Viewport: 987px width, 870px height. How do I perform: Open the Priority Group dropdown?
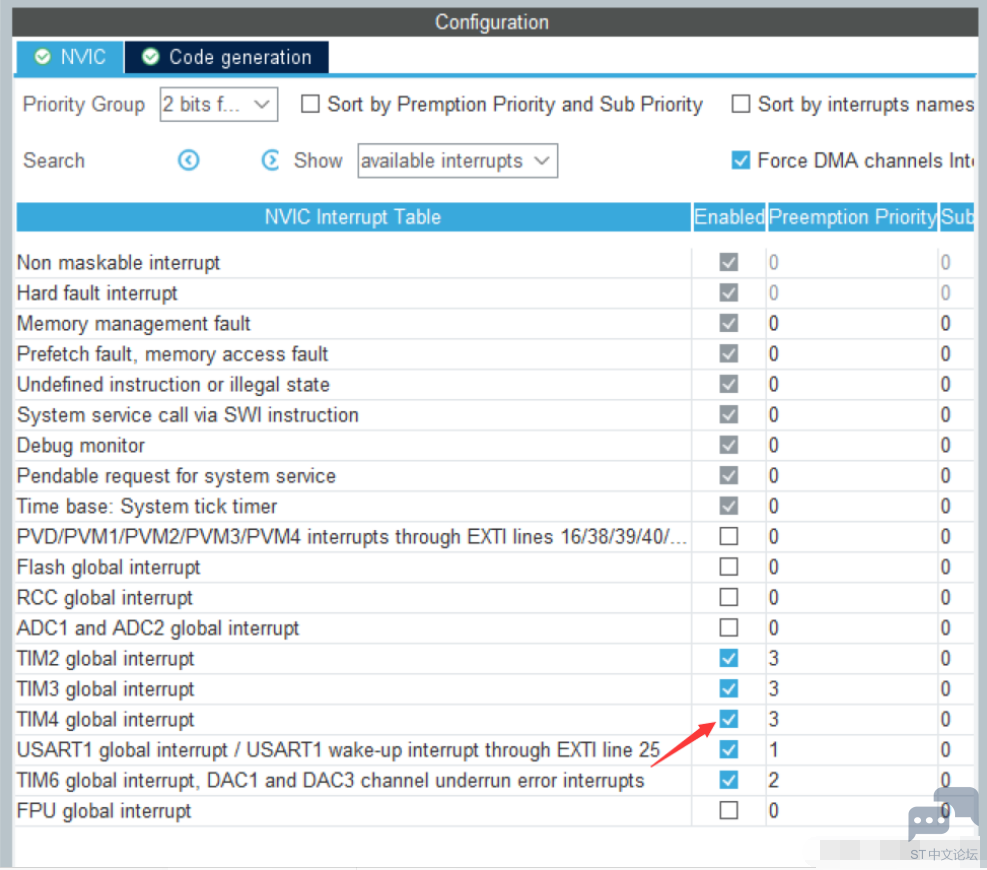point(218,104)
